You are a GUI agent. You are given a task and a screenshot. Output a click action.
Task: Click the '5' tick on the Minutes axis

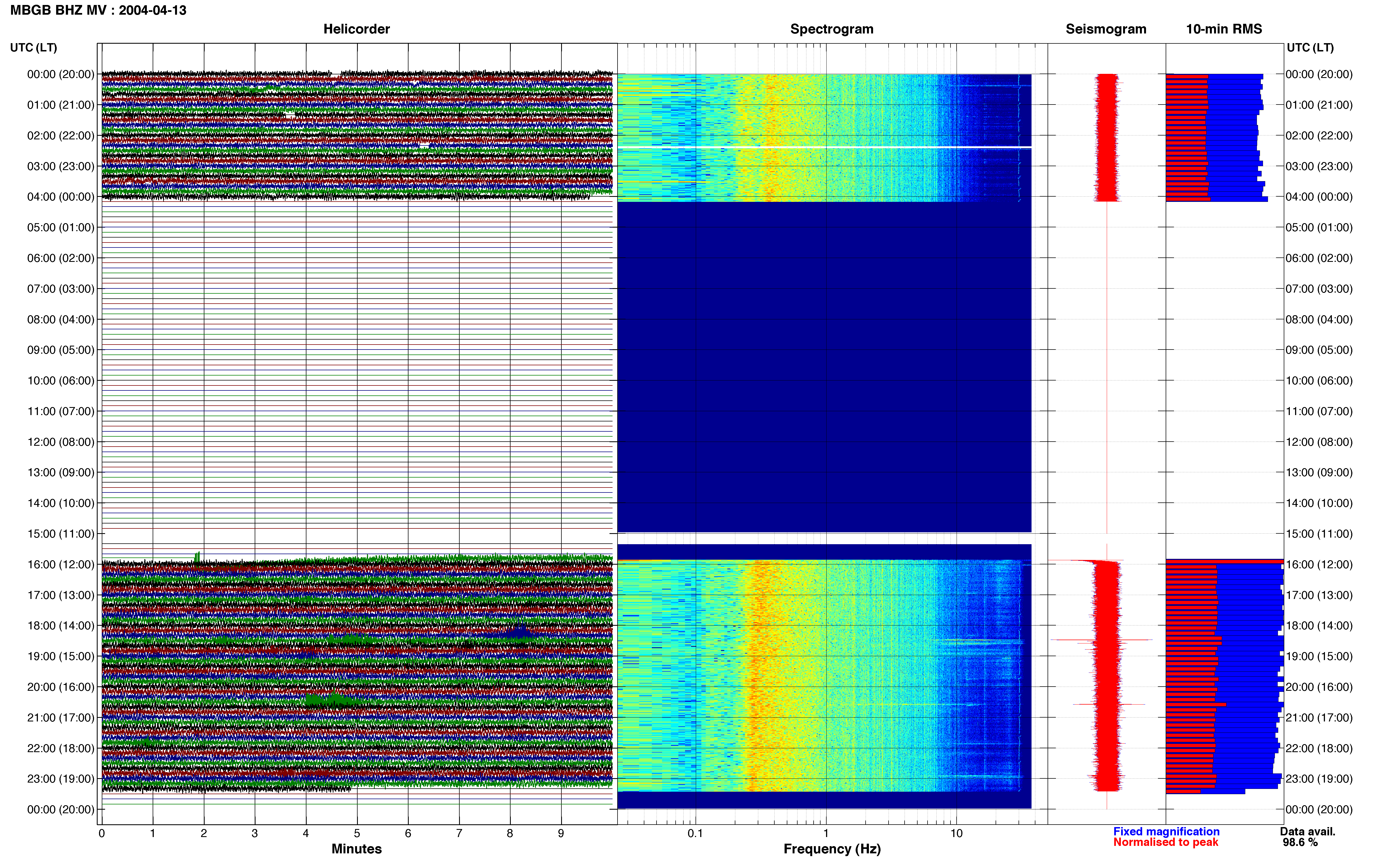357,833
